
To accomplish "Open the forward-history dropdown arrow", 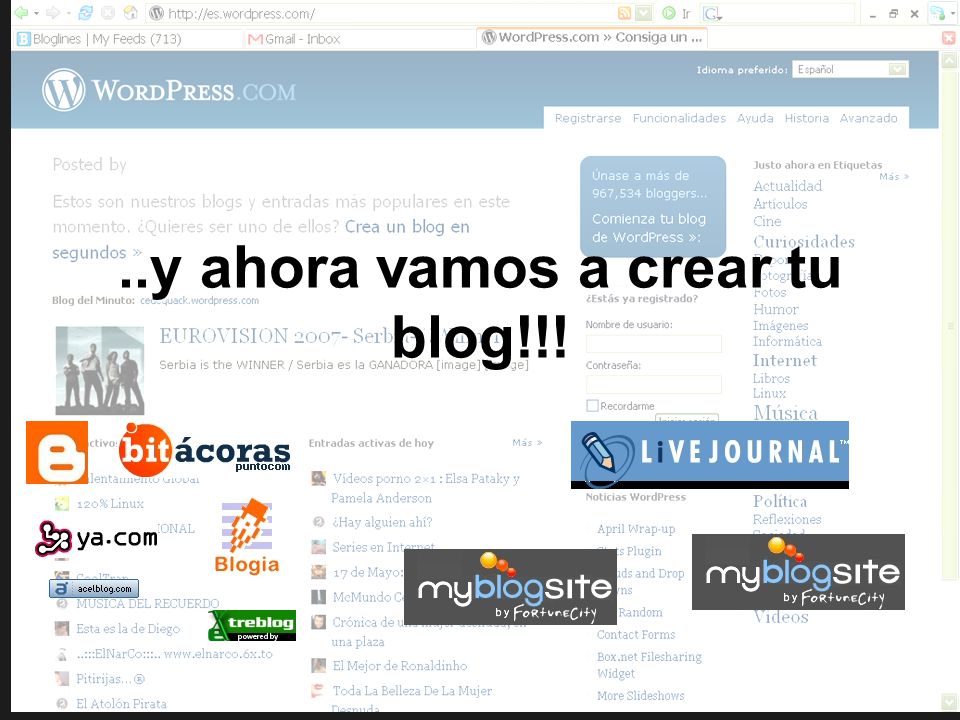I will [x=68, y=13].
